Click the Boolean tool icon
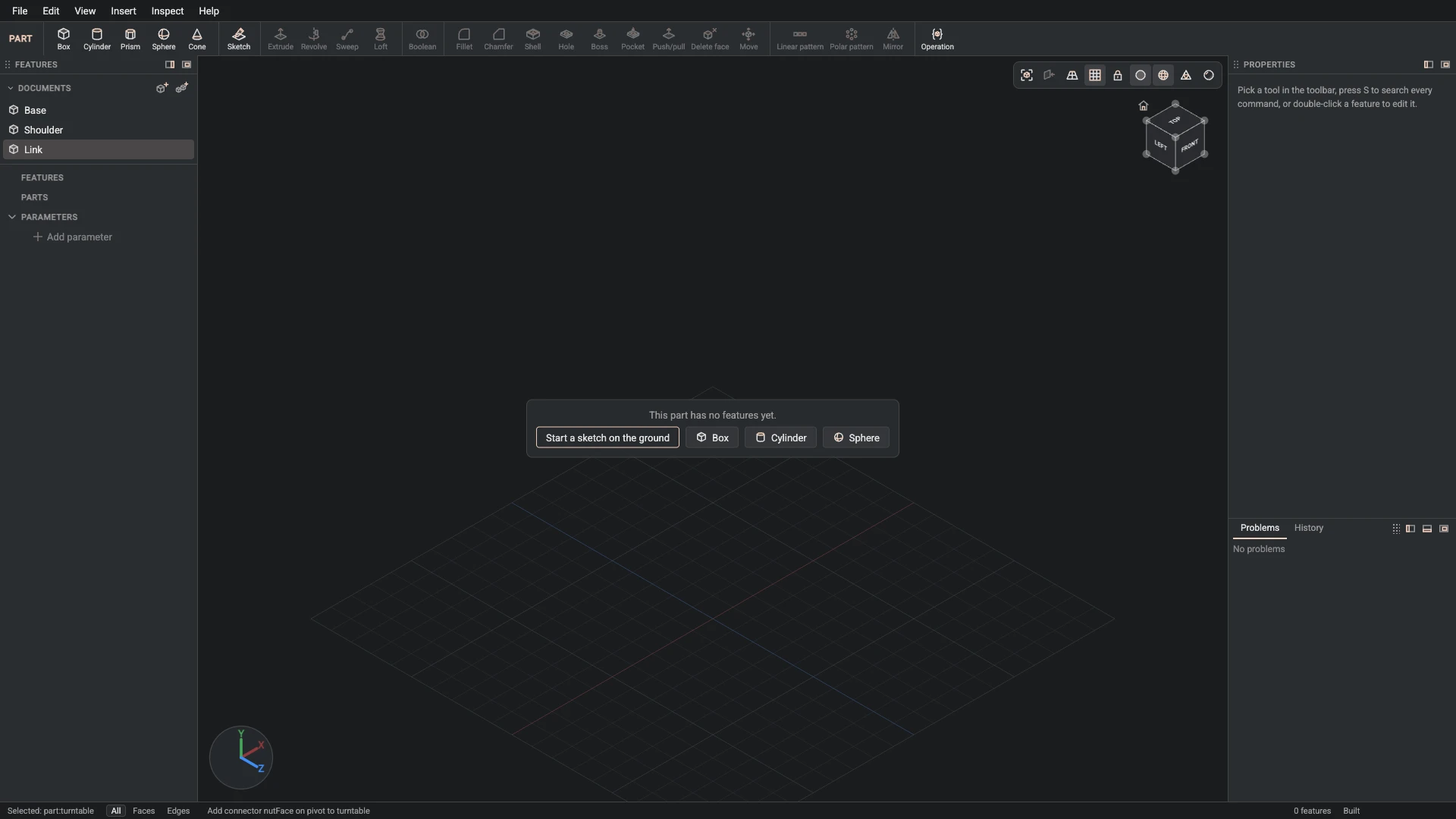Image resolution: width=1456 pixels, height=819 pixels. click(x=422, y=39)
